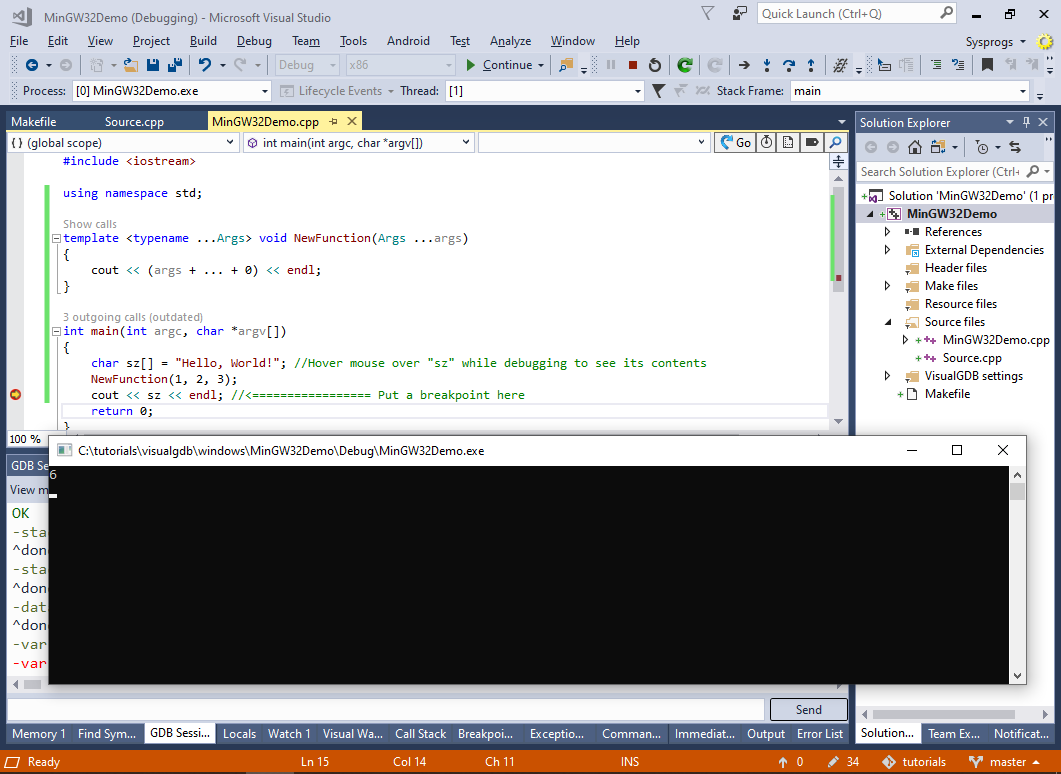The height and width of the screenshot is (774, 1061).
Task: Click the Step Over icon
Action: [789, 65]
